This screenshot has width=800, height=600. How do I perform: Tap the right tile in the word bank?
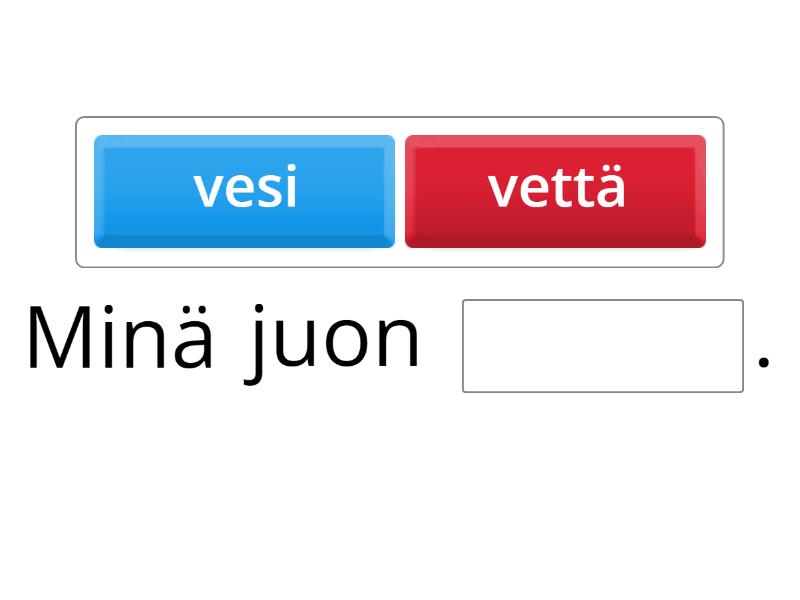(555, 191)
